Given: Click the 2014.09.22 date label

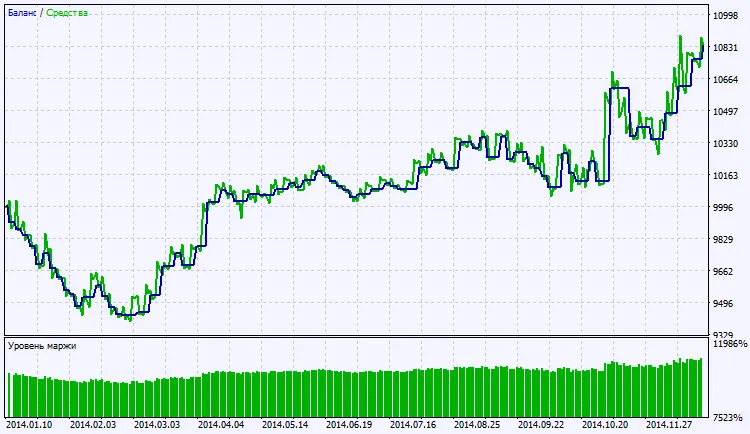Looking at the screenshot, I should coord(542,425).
